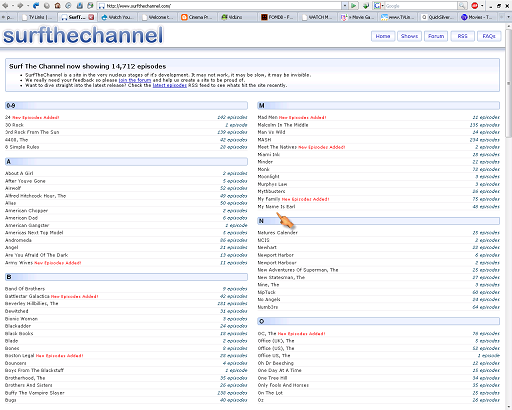Stop loading with the stop icon
The image size is (512, 410).
pyautogui.click(x=47, y=6)
